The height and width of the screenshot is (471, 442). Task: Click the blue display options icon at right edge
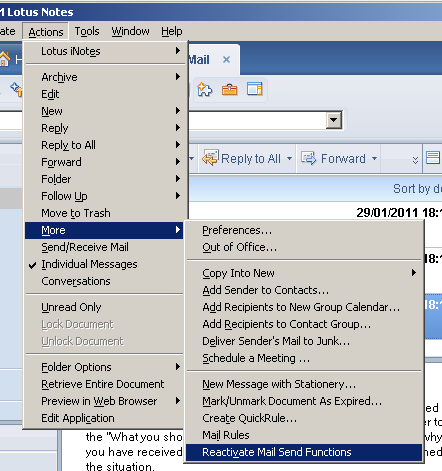coord(433,157)
